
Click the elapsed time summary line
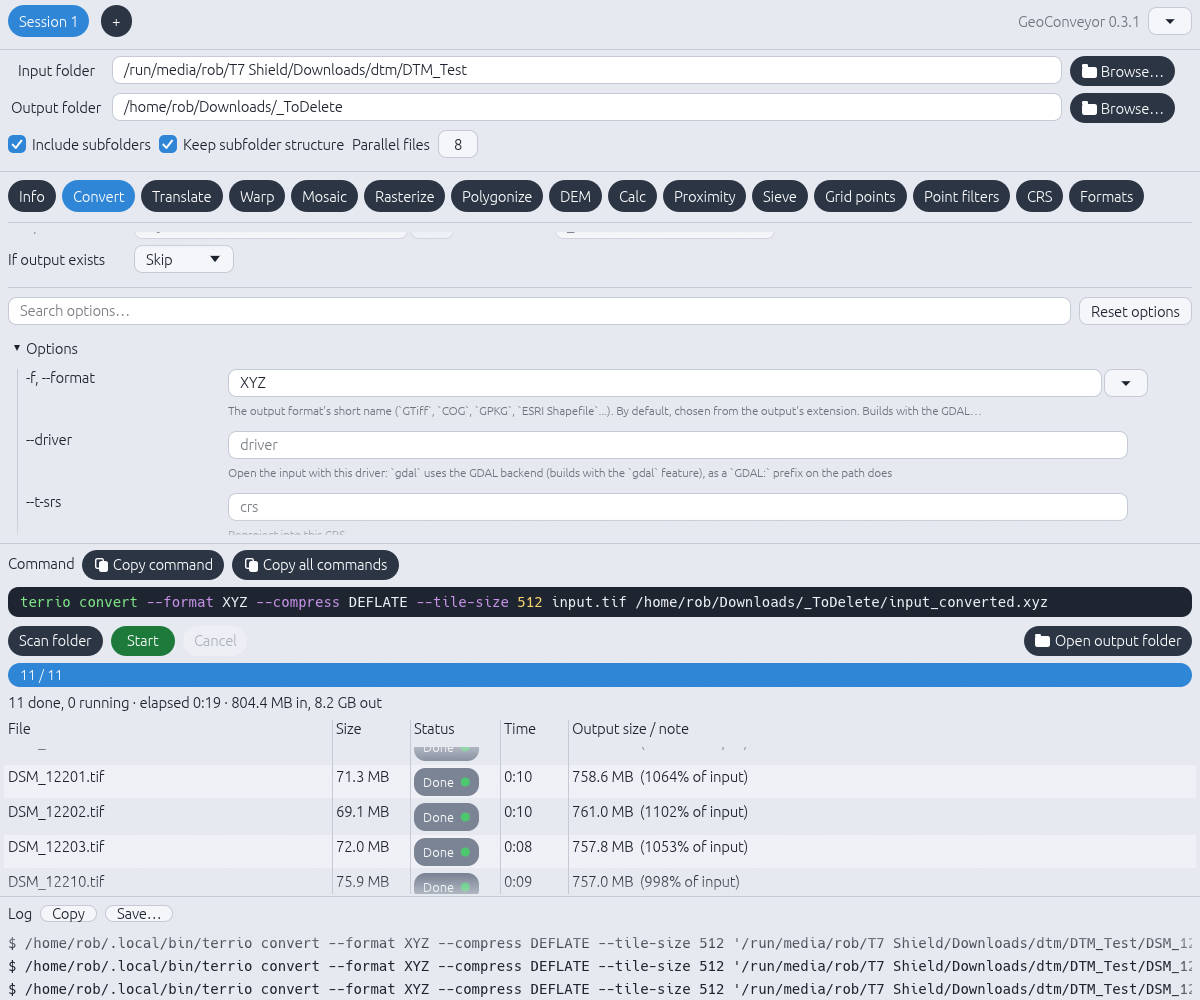coord(195,703)
